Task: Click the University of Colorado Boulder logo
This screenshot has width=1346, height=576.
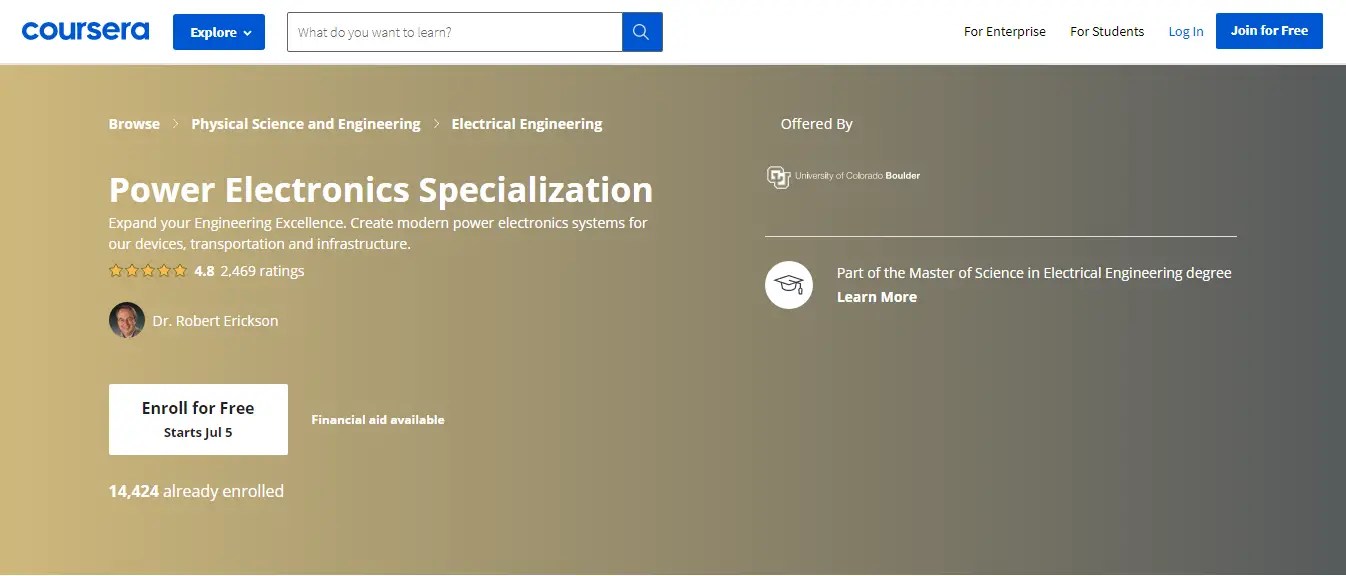Action: 843,176
